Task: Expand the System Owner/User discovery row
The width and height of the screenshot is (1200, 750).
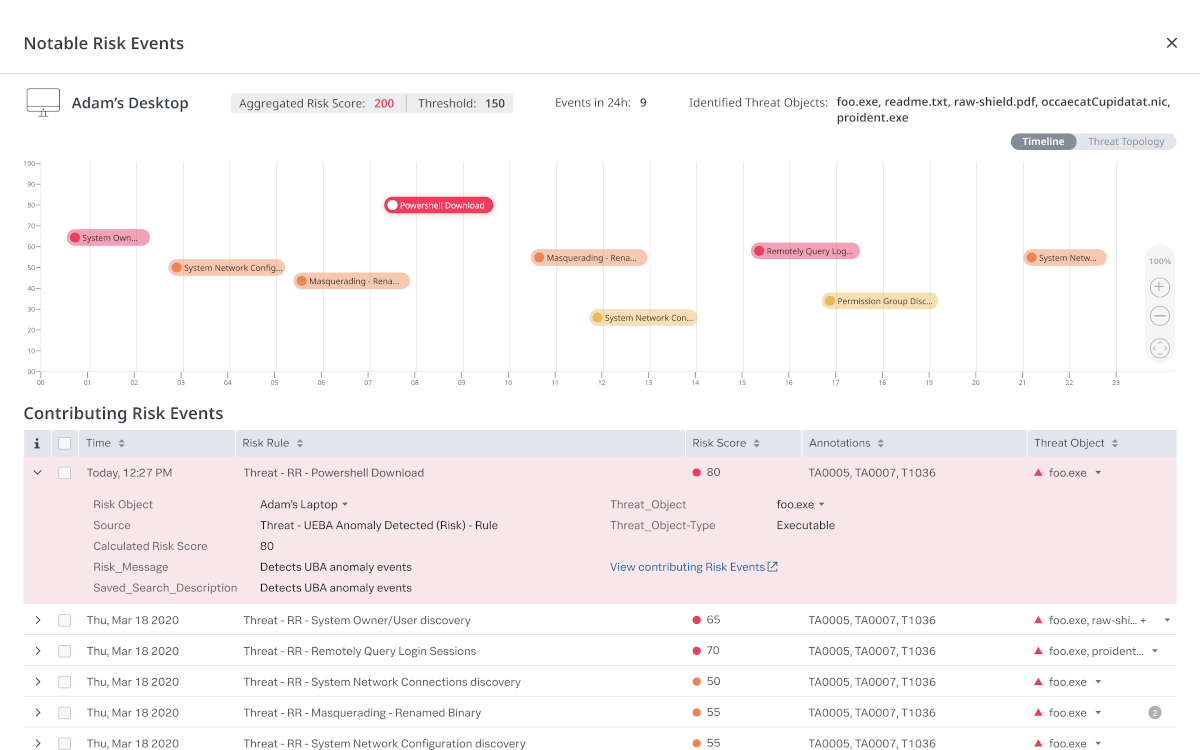Action: pyautogui.click(x=38, y=620)
